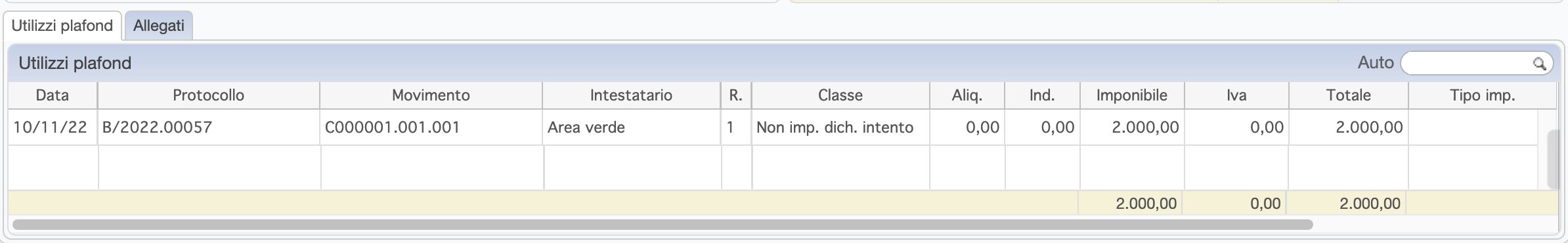Click the date cell 10/11/22
The height and width of the screenshot is (243, 1568).
(53, 127)
